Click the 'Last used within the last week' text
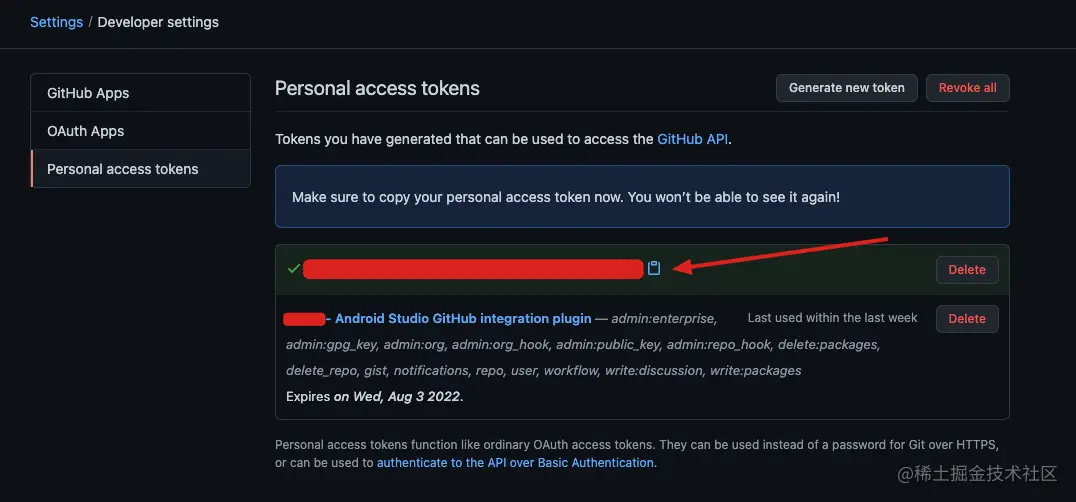The height and width of the screenshot is (502, 1076). pos(832,318)
